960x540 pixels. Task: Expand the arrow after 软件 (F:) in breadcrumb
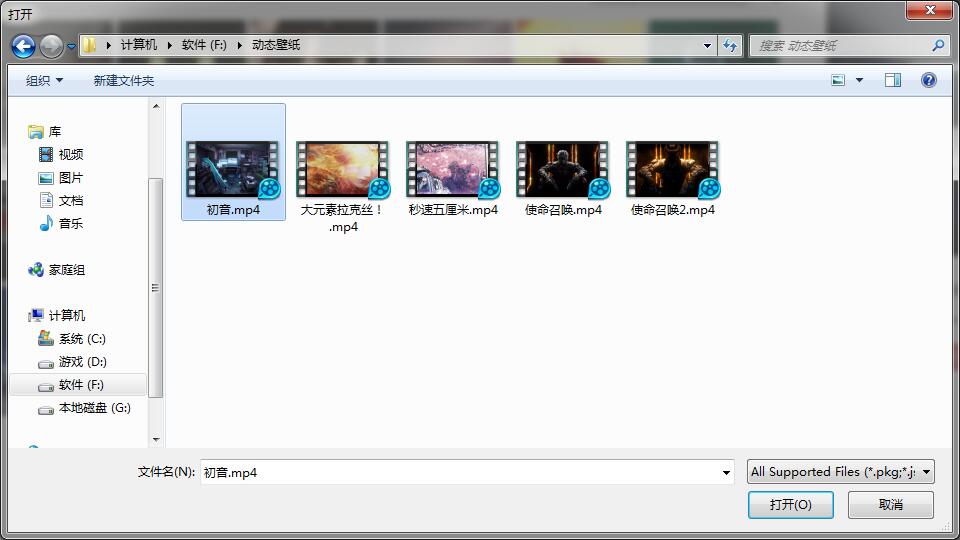tap(239, 45)
